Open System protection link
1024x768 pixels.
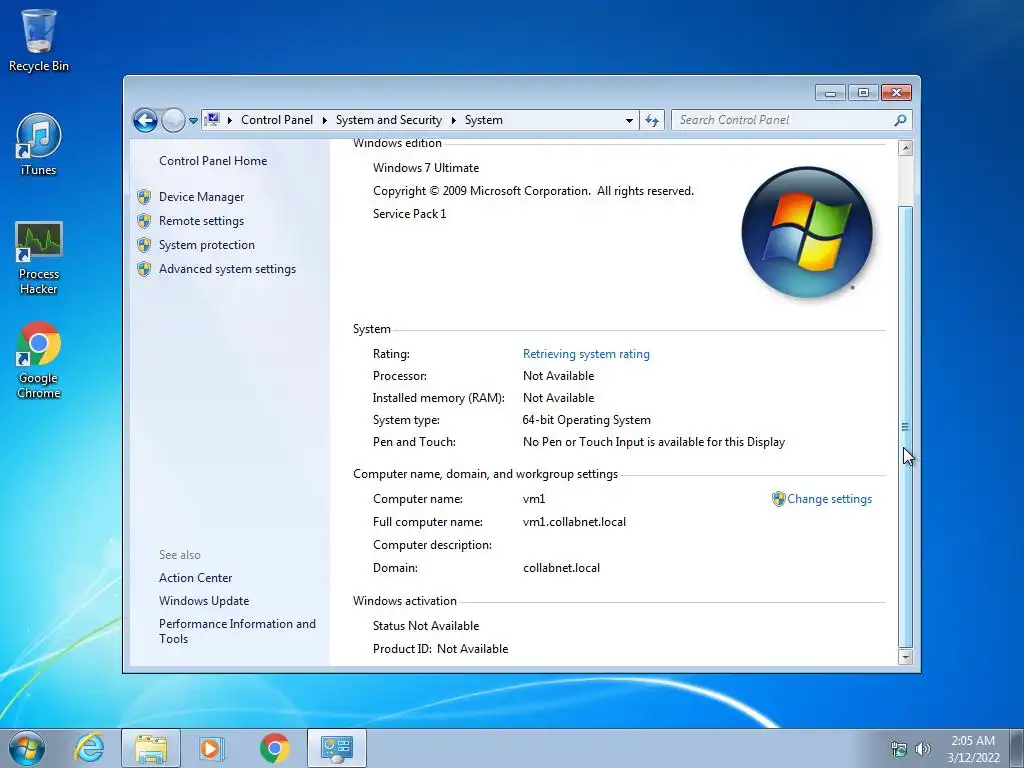pos(206,245)
